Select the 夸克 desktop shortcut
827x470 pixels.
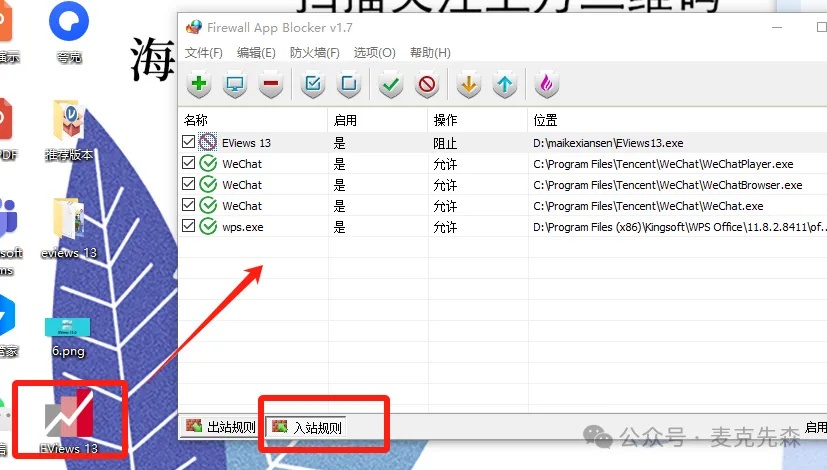click(x=69, y=32)
